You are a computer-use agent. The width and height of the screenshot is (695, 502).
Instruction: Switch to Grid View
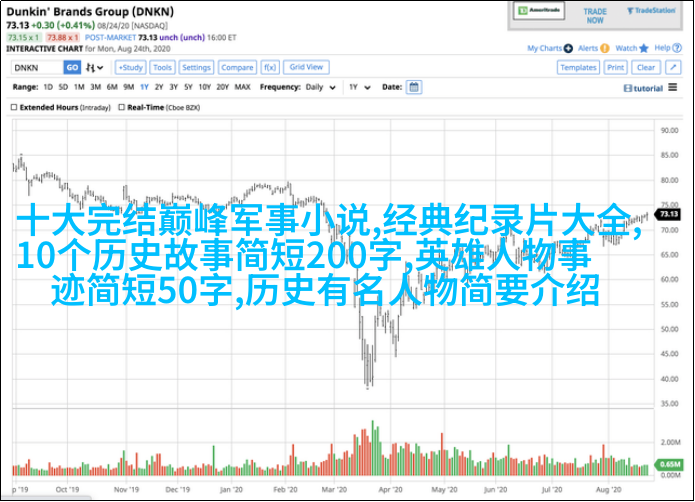click(306, 67)
